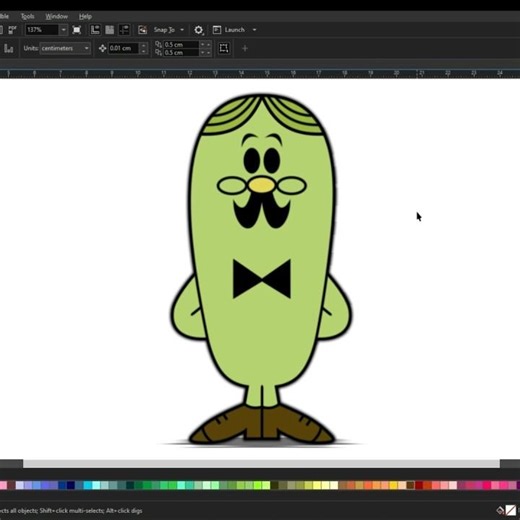The width and height of the screenshot is (520, 520).
Task: Click the horizontal scrollbar below canvas
Action: 261,464
